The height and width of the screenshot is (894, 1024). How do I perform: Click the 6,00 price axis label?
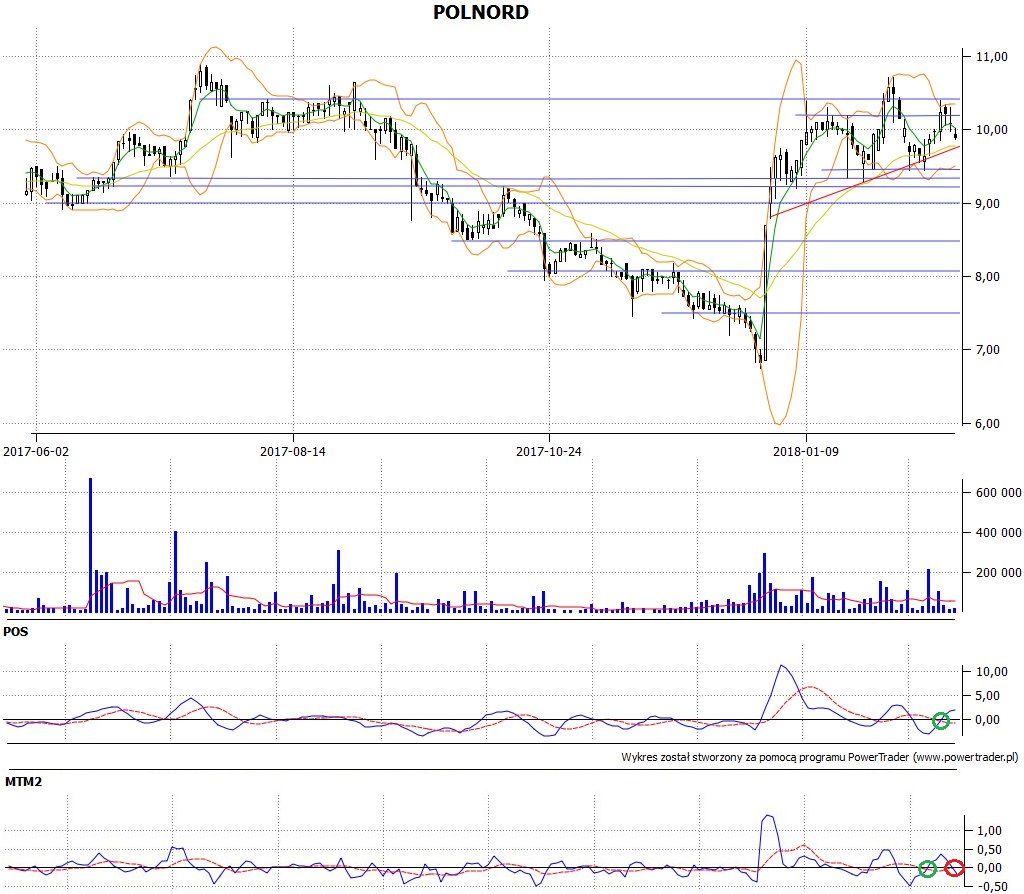tap(987, 424)
